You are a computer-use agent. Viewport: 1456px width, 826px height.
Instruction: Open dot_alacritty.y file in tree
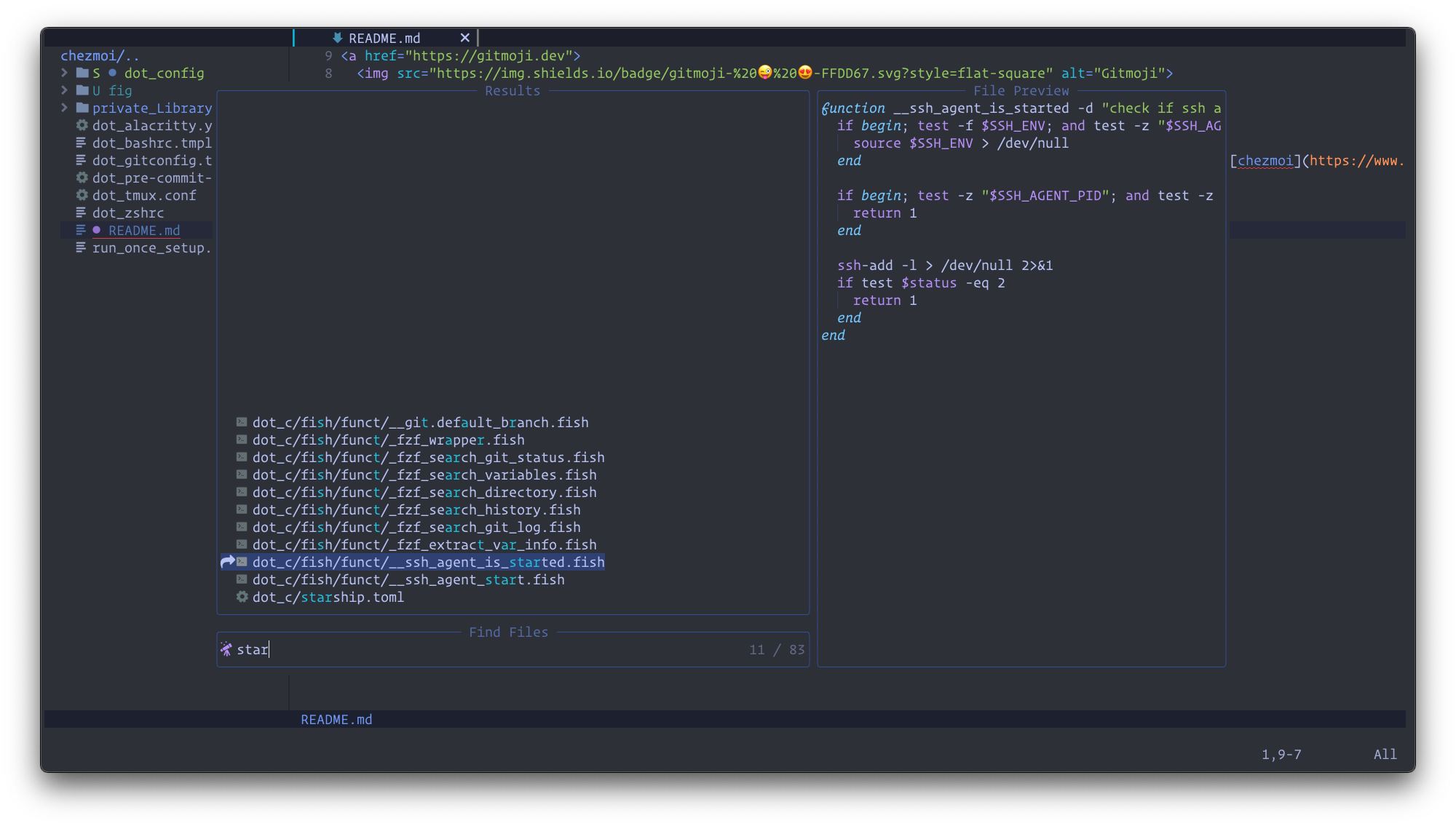tap(152, 125)
